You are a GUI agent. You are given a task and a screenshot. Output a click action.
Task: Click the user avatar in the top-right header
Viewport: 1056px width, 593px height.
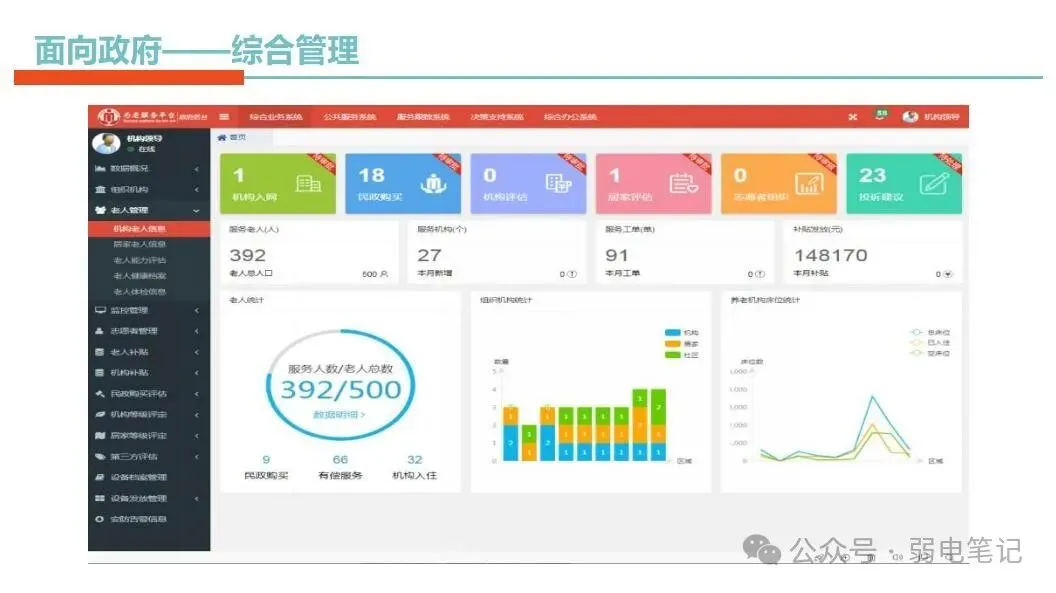click(911, 116)
